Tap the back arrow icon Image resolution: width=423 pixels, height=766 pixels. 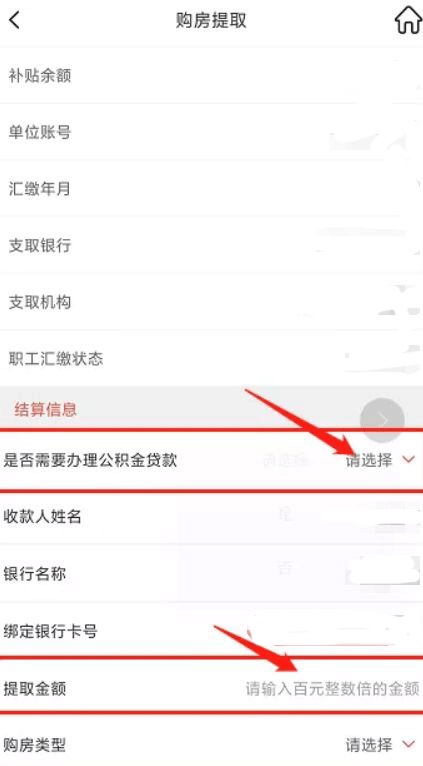(15, 21)
